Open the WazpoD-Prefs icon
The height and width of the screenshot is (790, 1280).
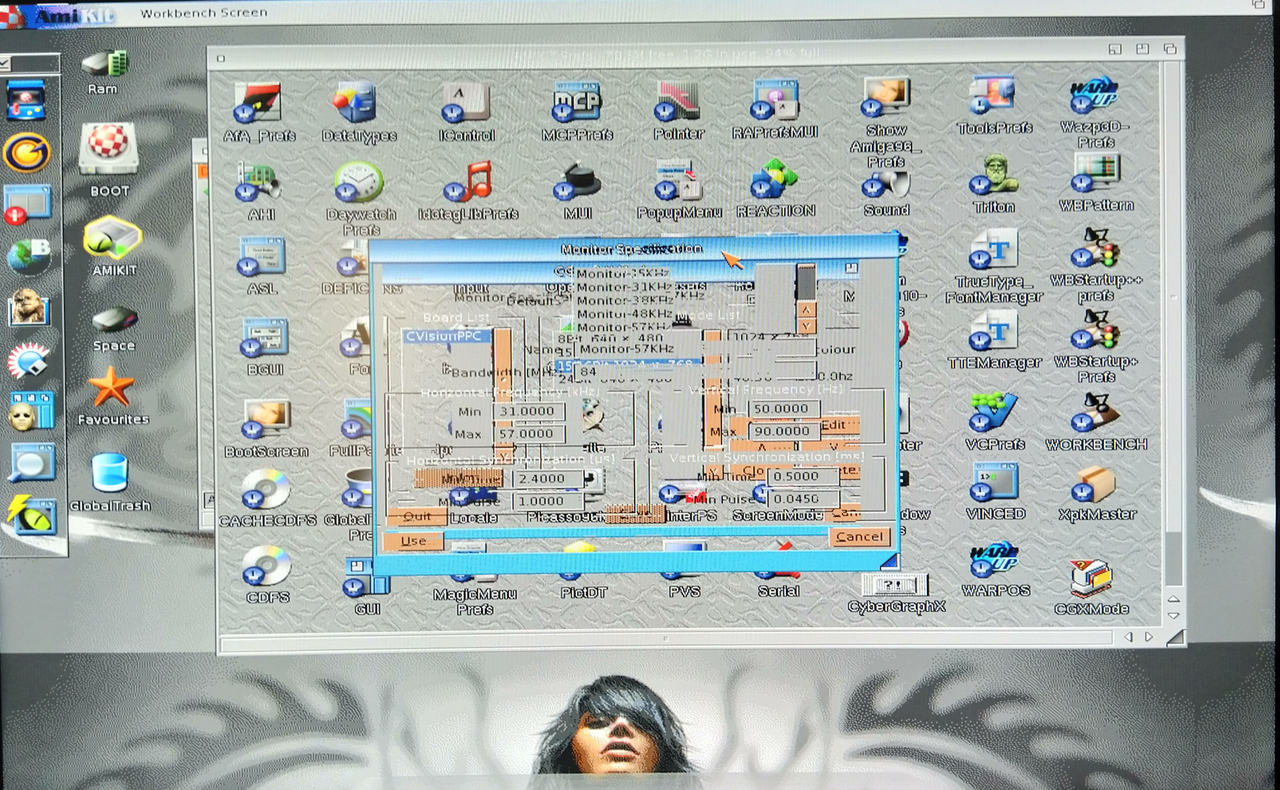(1094, 97)
